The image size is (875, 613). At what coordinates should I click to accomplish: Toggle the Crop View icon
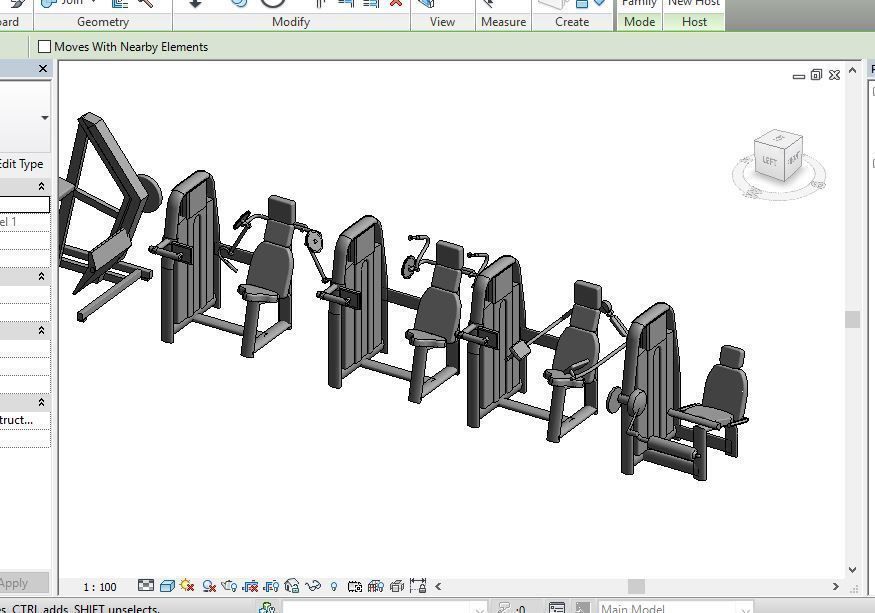(x=251, y=587)
